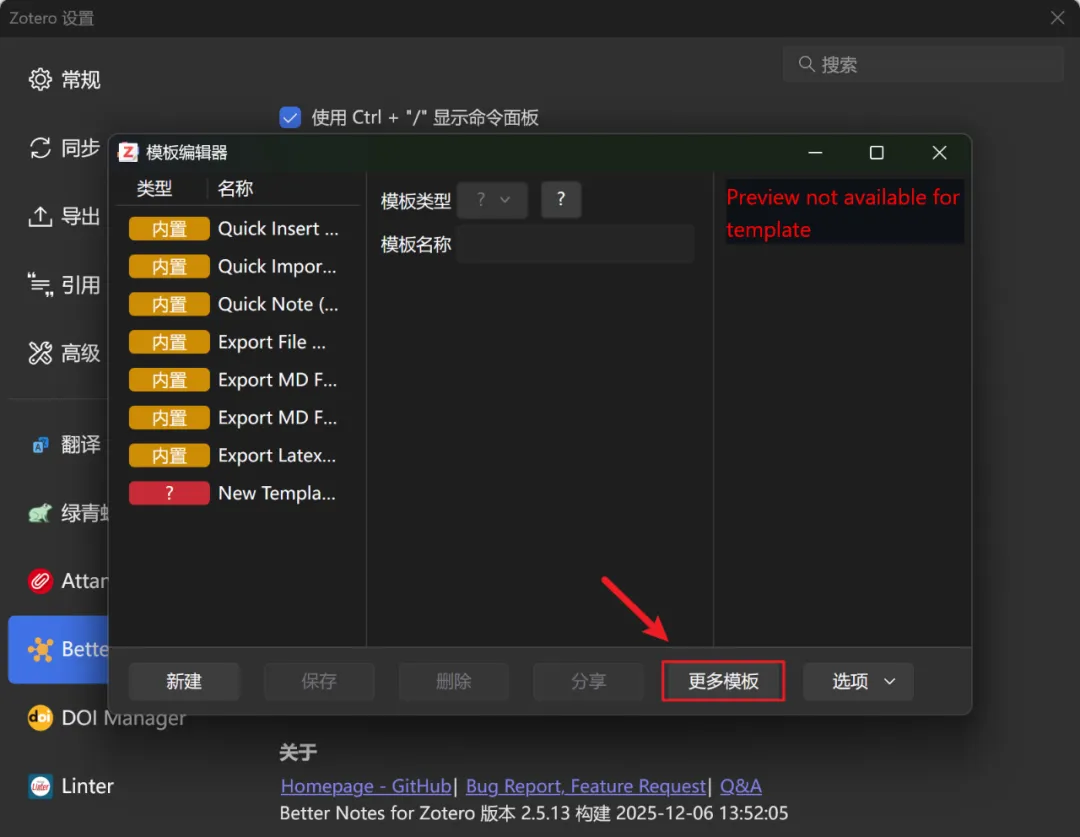The image size is (1080, 837).
Task: Open the Translate plugin icon
Action: click(x=40, y=444)
